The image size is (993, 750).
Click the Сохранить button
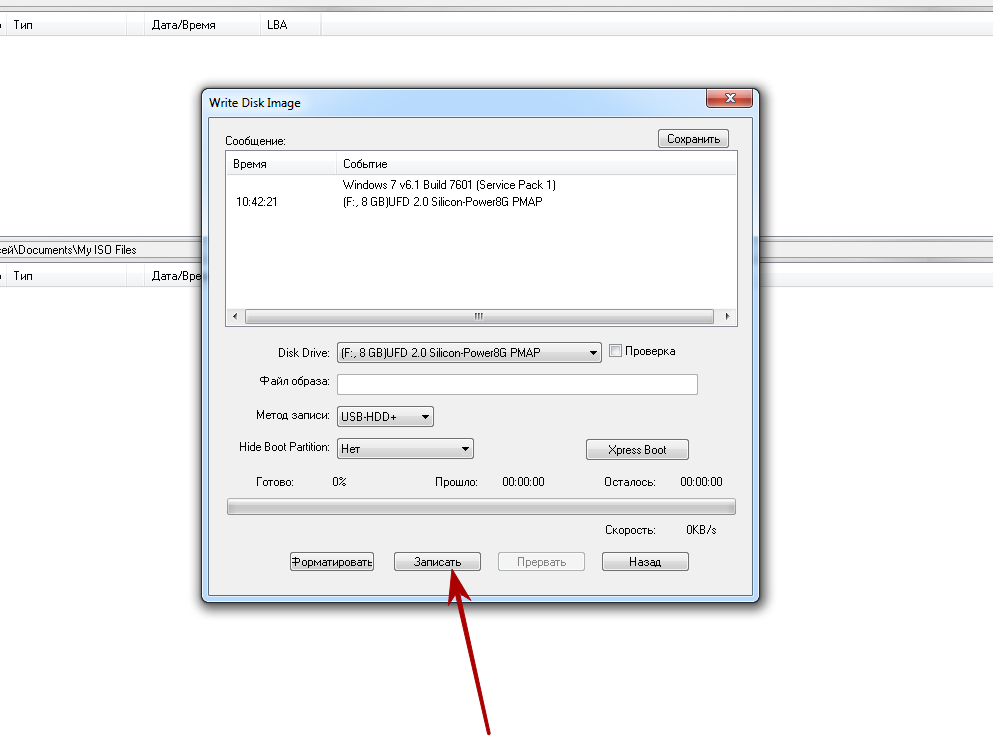[693, 139]
